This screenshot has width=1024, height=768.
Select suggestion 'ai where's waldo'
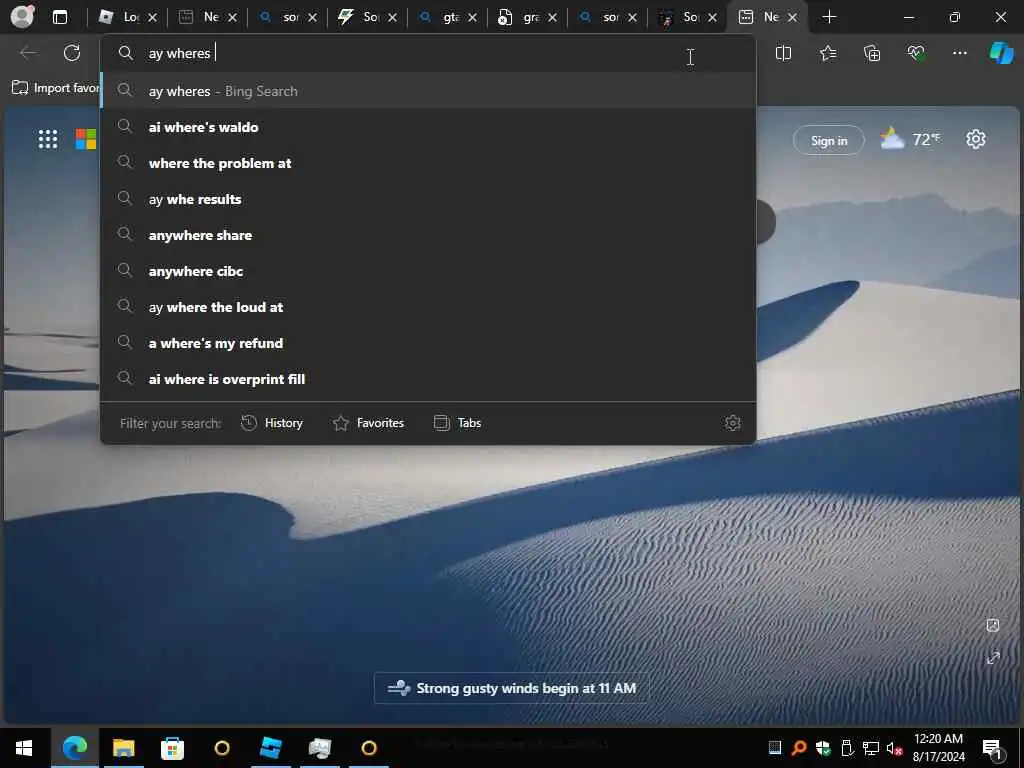pos(428,127)
